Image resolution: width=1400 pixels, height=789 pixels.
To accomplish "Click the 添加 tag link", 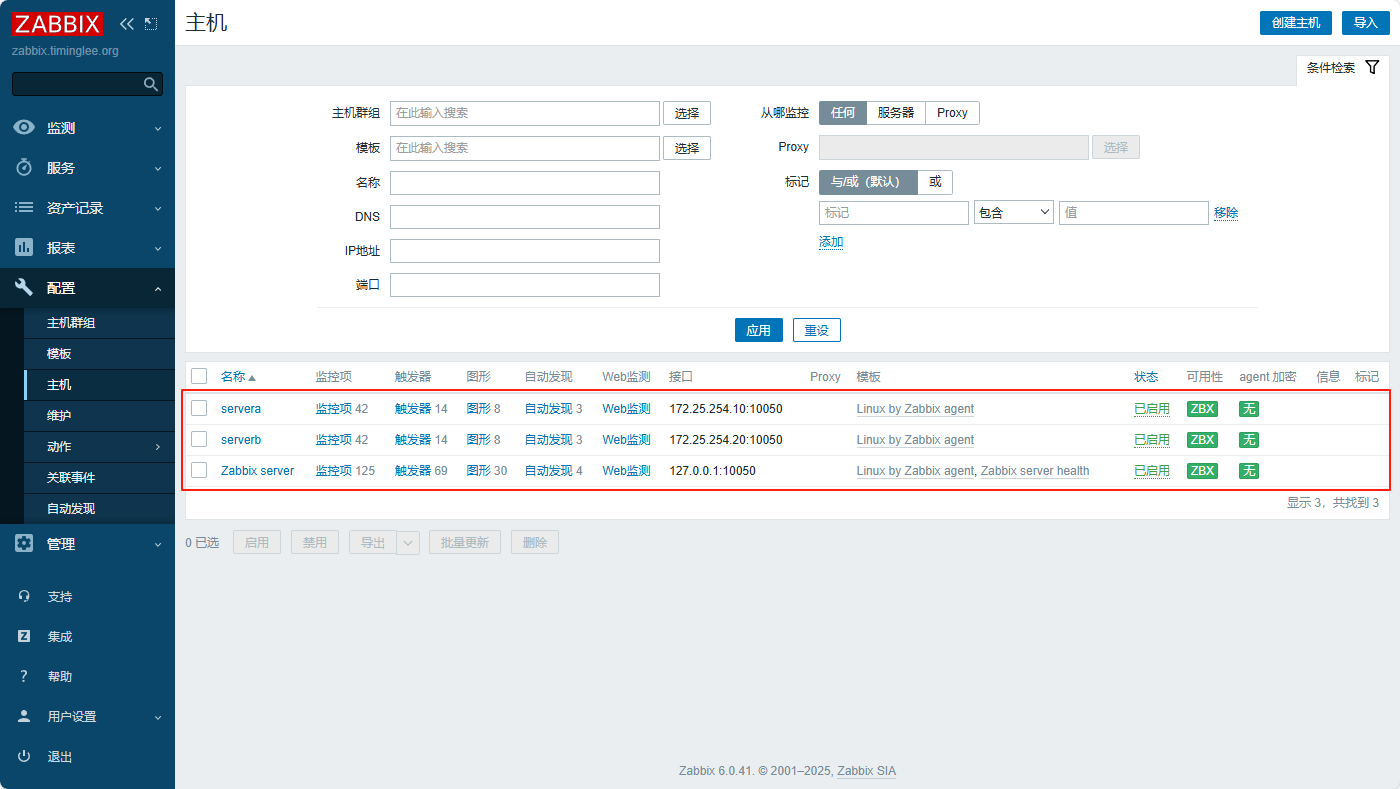I will tap(831, 242).
